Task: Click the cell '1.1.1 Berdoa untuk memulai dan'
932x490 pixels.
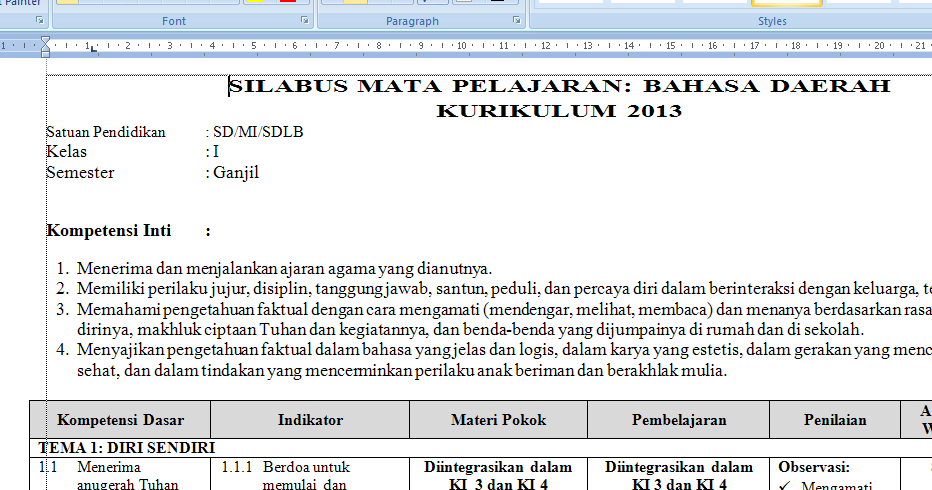Action: [x=309, y=475]
